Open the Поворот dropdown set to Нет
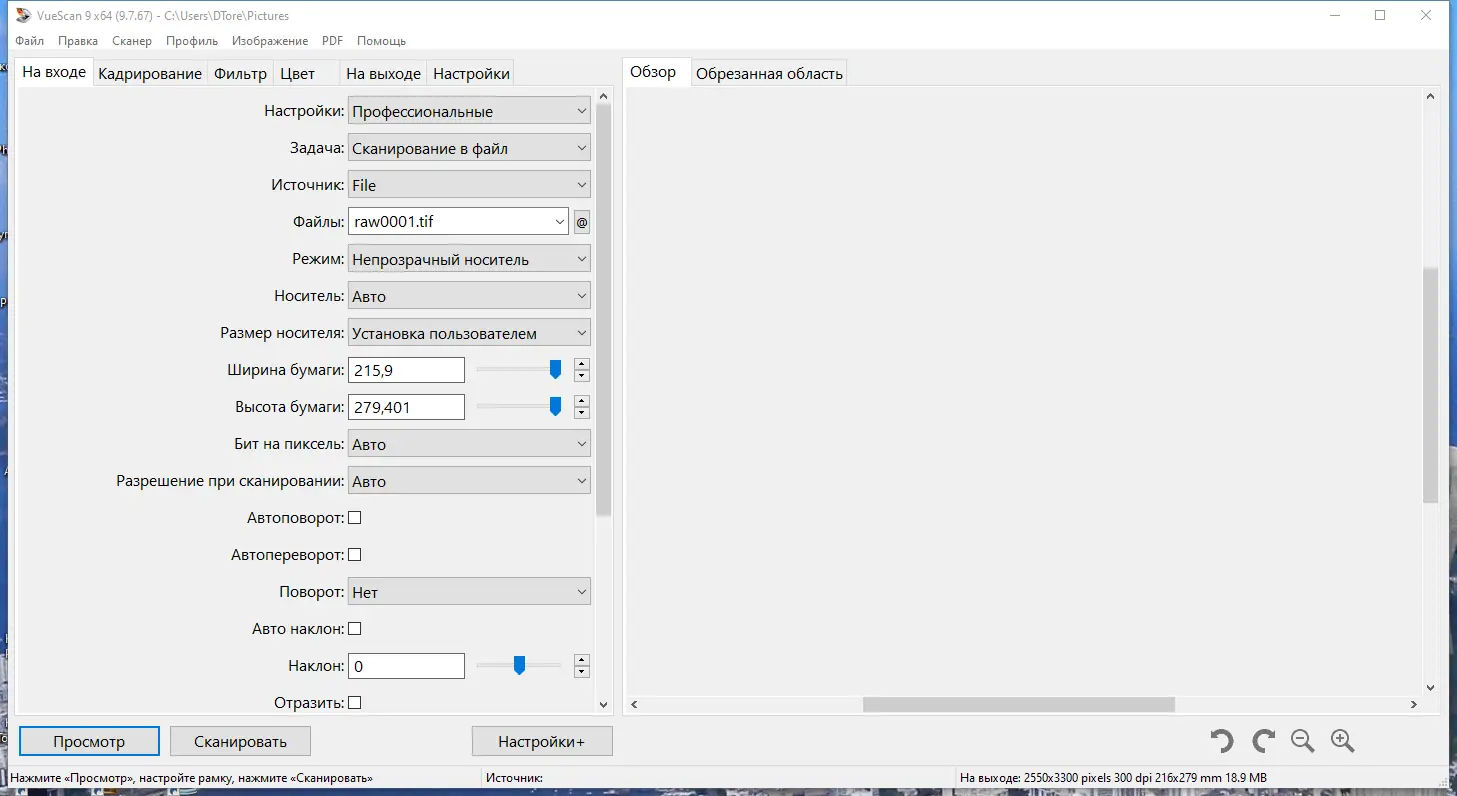This screenshot has width=1457, height=796. point(469,593)
